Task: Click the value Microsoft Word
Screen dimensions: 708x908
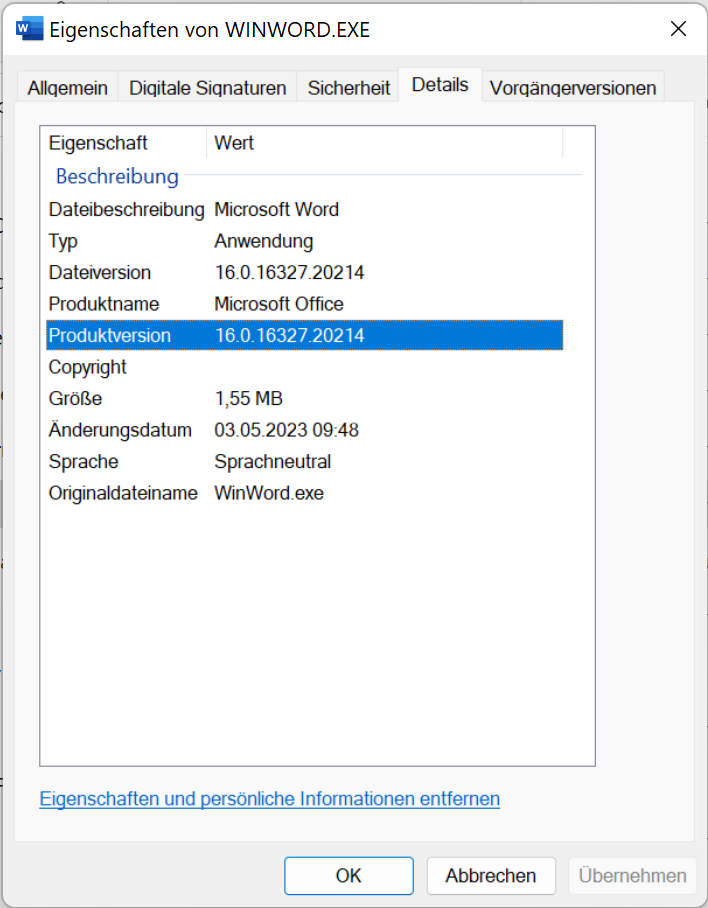Action: 276,209
